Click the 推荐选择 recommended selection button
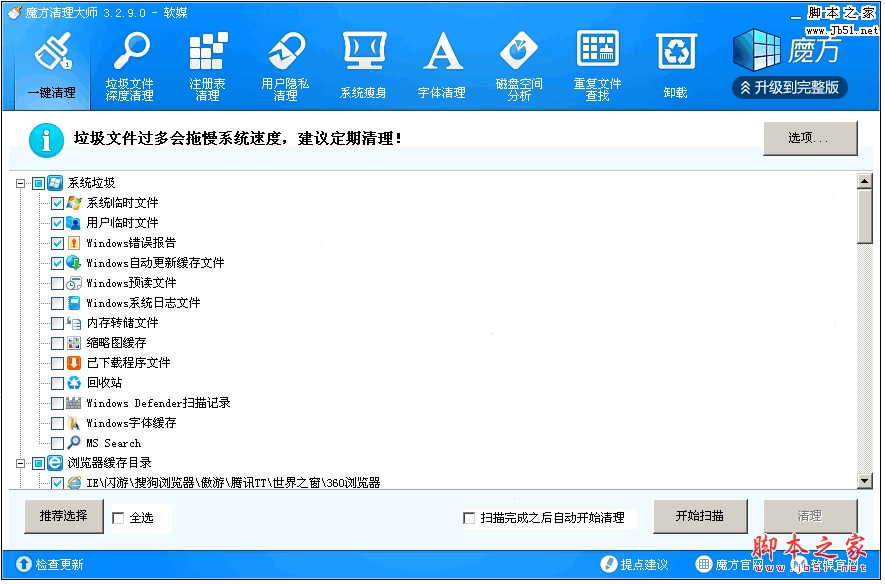 [64, 516]
